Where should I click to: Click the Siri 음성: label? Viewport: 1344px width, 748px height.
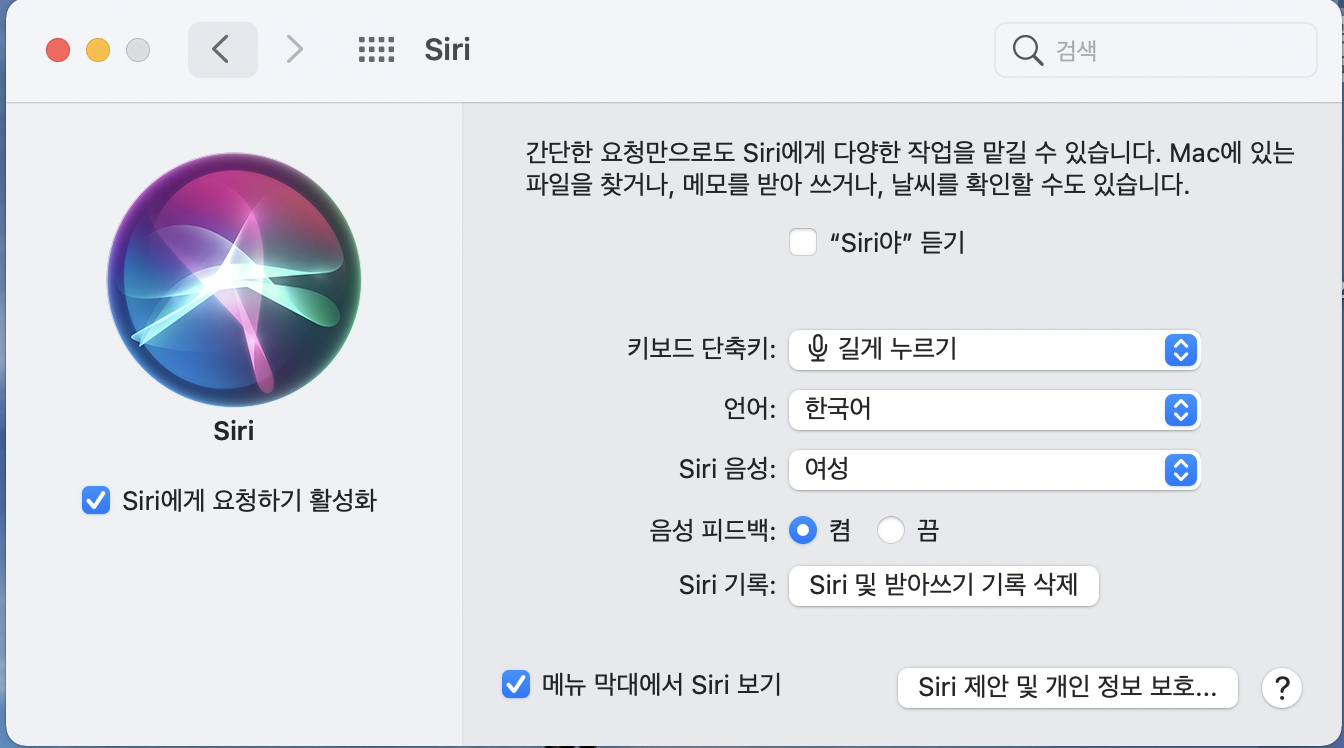coord(727,470)
